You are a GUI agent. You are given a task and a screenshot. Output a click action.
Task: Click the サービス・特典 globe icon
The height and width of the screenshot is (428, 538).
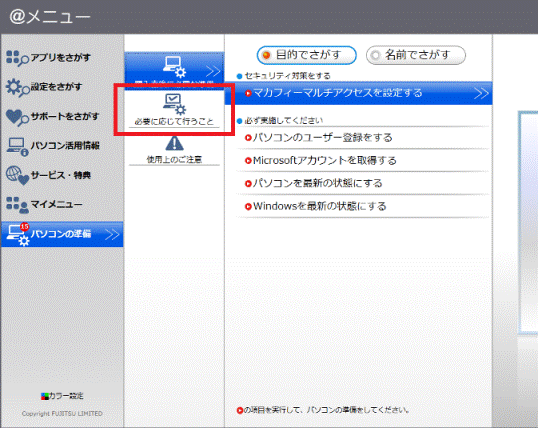17,176
